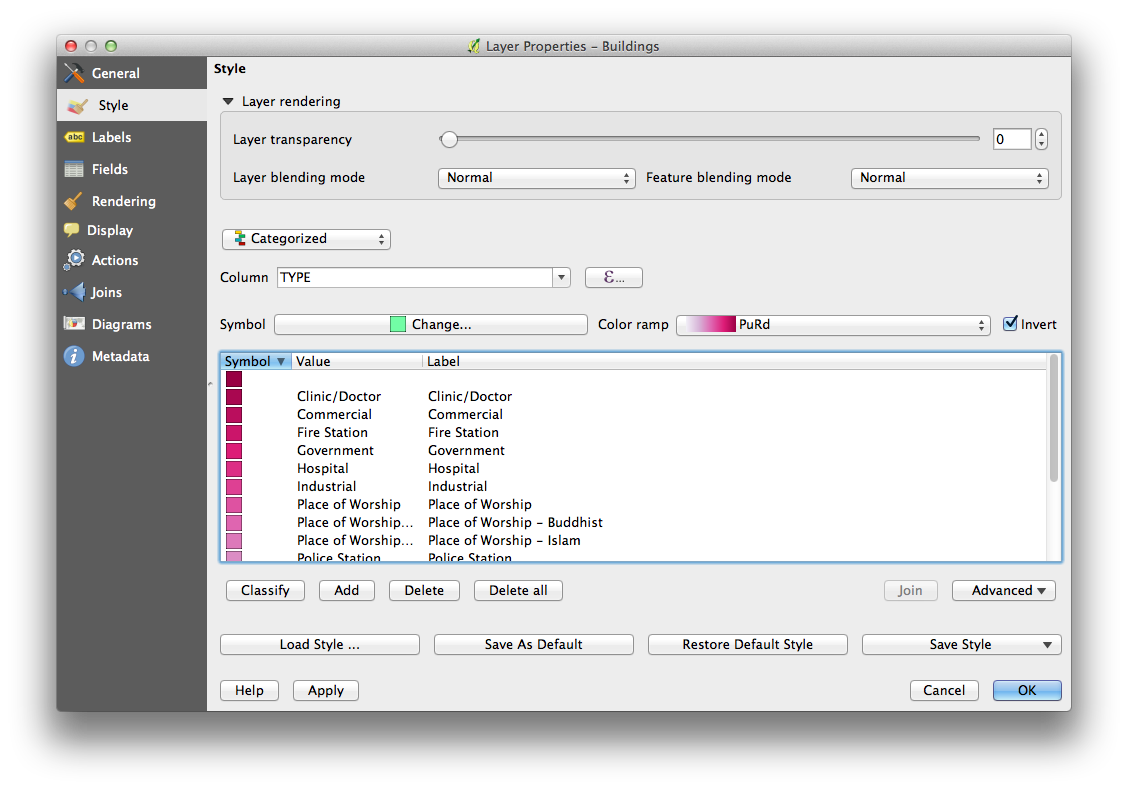Collapse the Layer rendering section
Screen dimensions: 1128x790
(x=229, y=102)
